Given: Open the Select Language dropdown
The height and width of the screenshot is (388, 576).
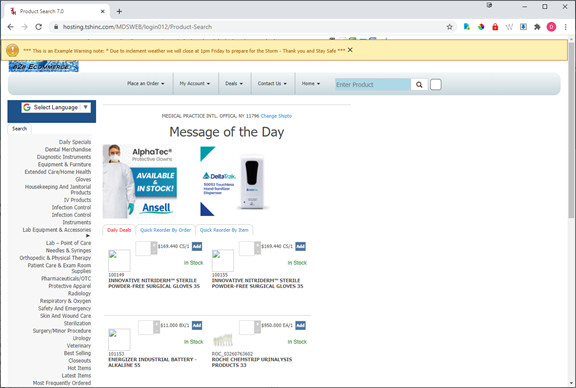Looking at the screenshot, I should click(x=56, y=107).
